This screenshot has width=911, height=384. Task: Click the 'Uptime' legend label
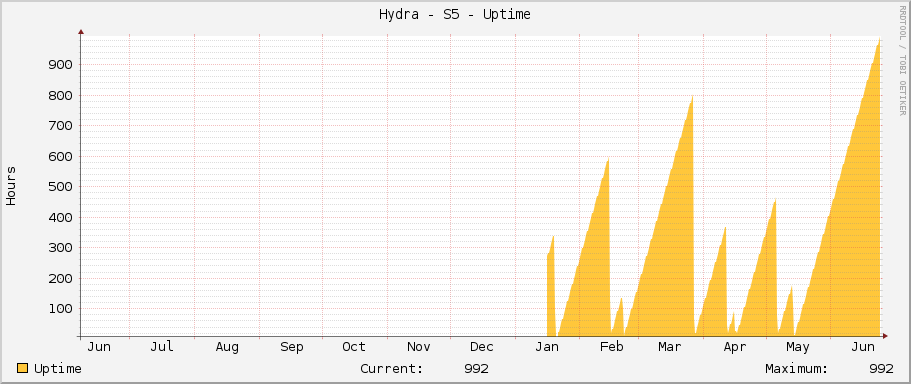click(58, 369)
